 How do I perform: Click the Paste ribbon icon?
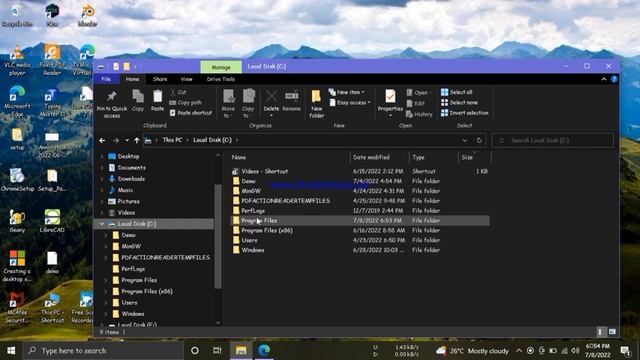coord(157,100)
